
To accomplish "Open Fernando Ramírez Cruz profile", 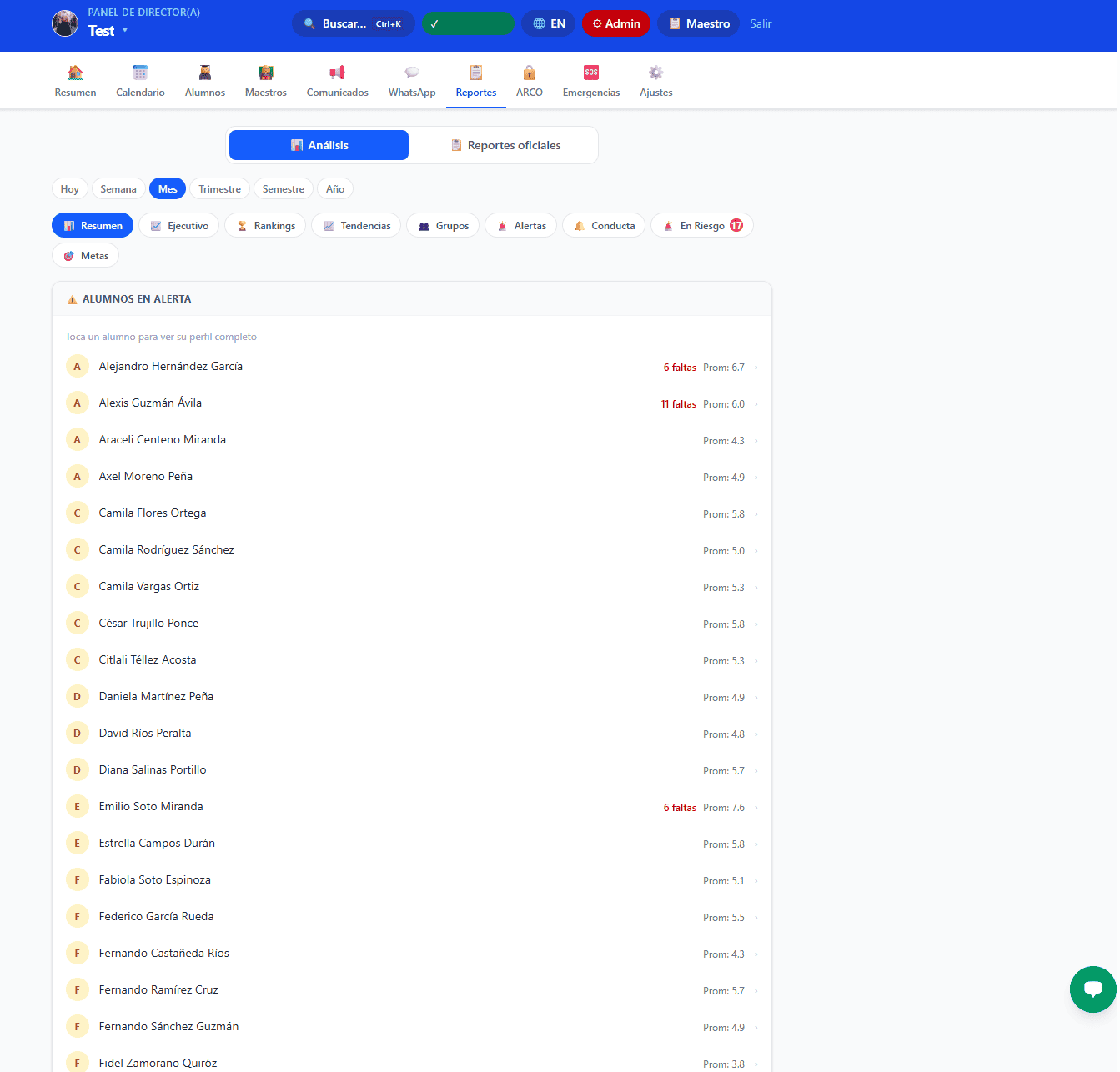I will coord(412,990).
